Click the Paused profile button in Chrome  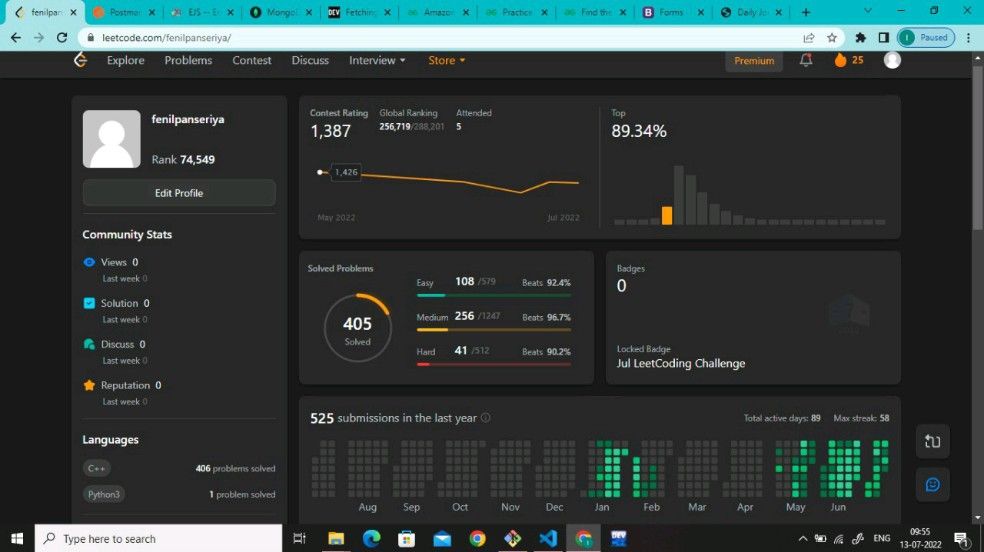click(x=926, y=38)
